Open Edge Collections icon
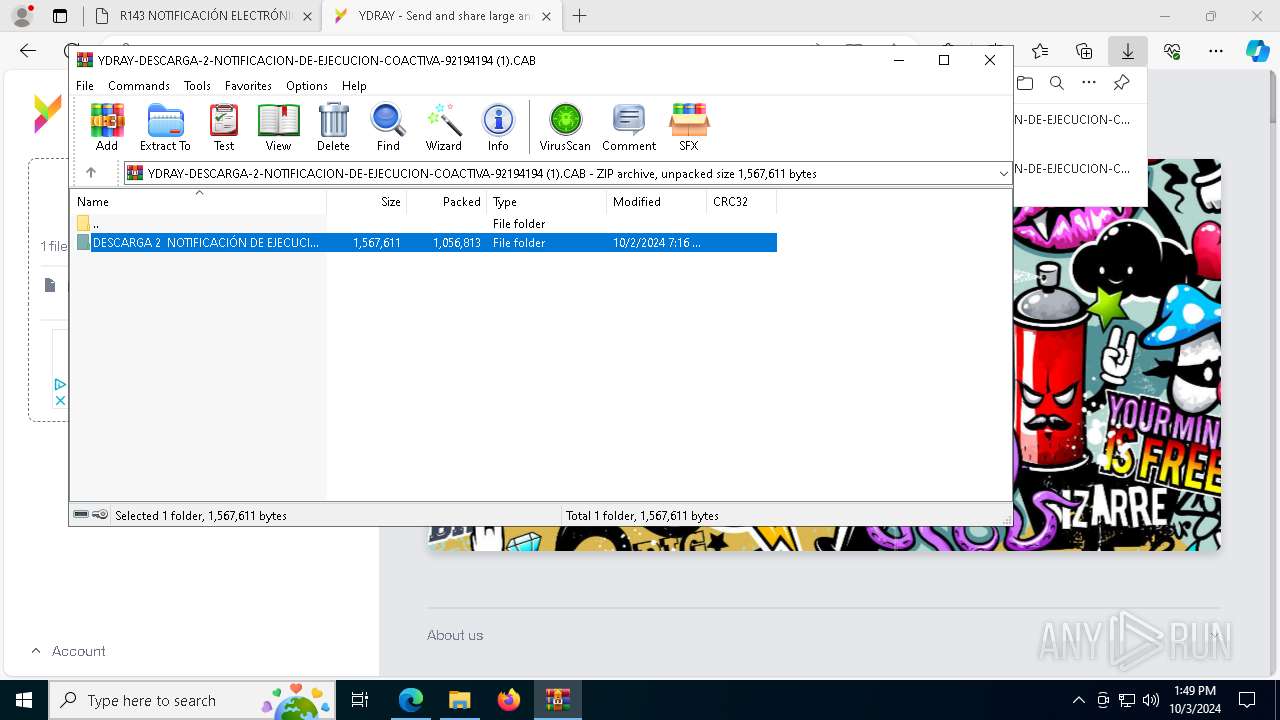The width and height of the screenshot is (1280, 720). [x=1084, y=51]
